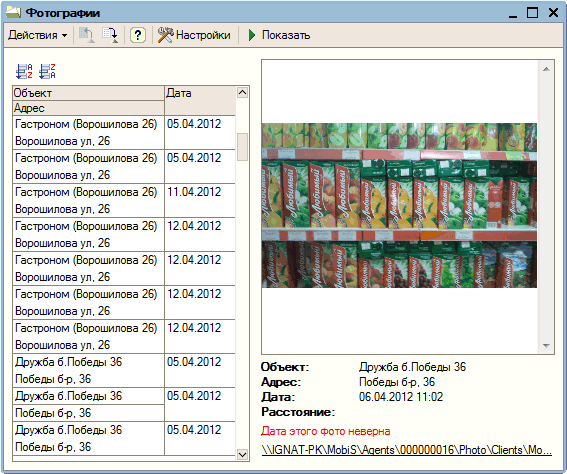Screen dimensions: 567x474
Task: Click the second document-arrow toolbar icon
Action: click(110, 35)
